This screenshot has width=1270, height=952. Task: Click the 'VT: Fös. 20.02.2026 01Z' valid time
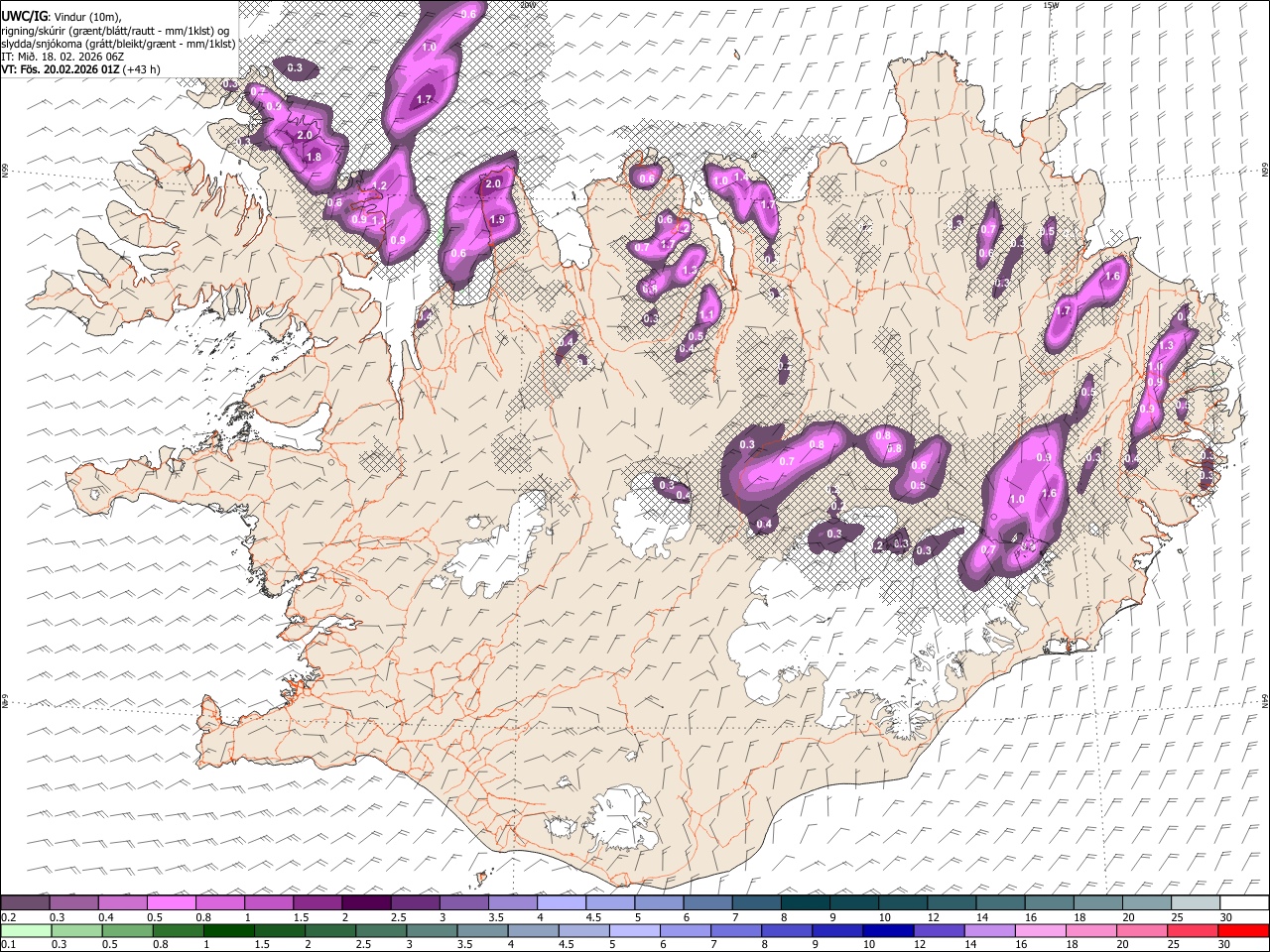point(61,69)
